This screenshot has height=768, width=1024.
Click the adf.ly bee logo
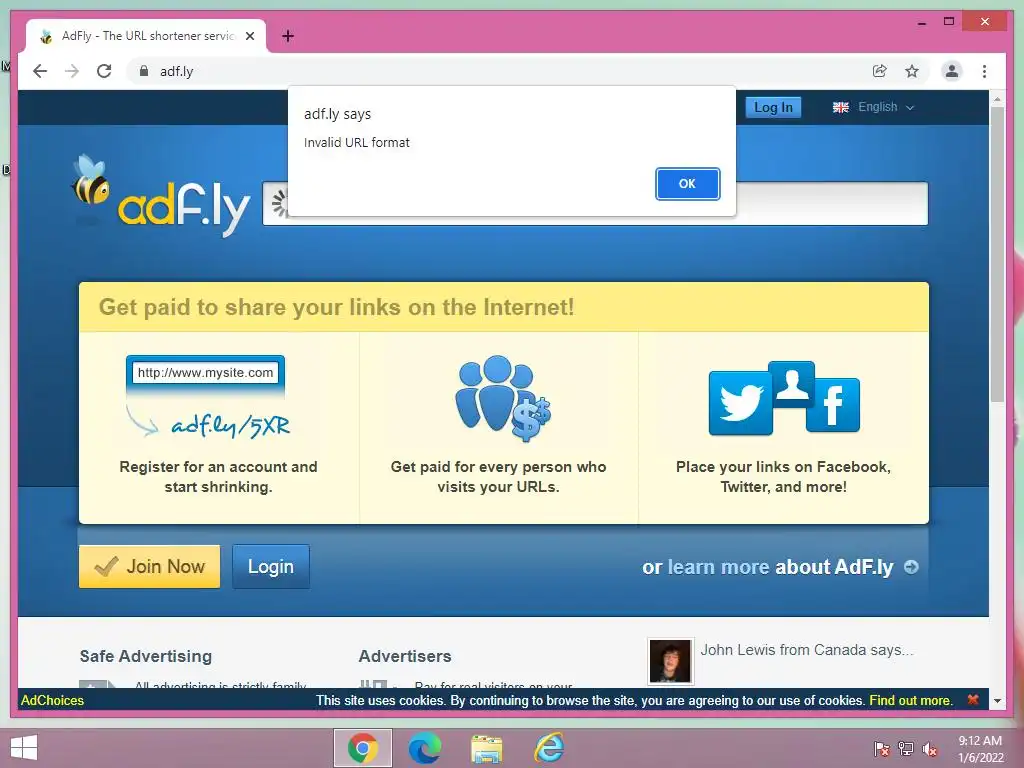pyautogui.click(x=160, y=196)
